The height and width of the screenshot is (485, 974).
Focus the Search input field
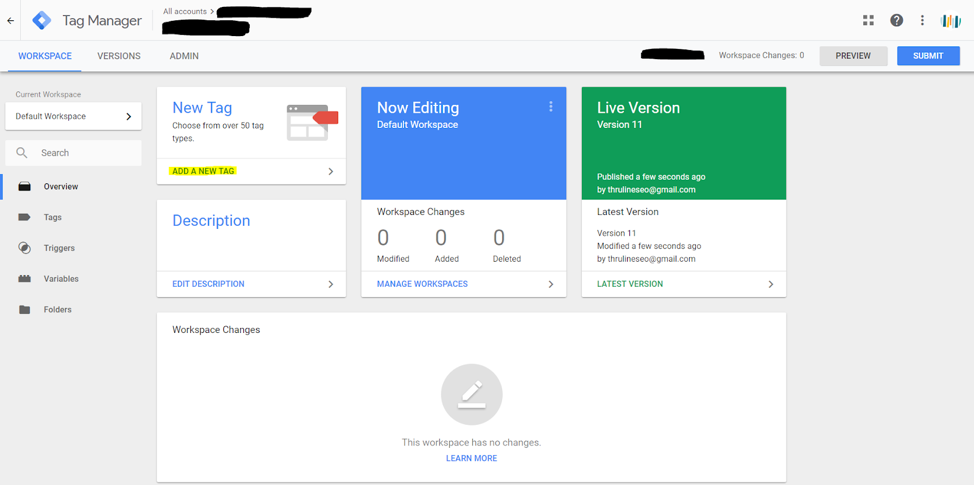coord(73,153)
